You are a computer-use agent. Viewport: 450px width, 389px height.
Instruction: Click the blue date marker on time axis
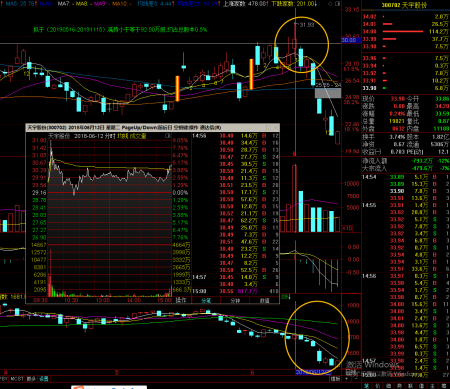(x=313, y=372)
